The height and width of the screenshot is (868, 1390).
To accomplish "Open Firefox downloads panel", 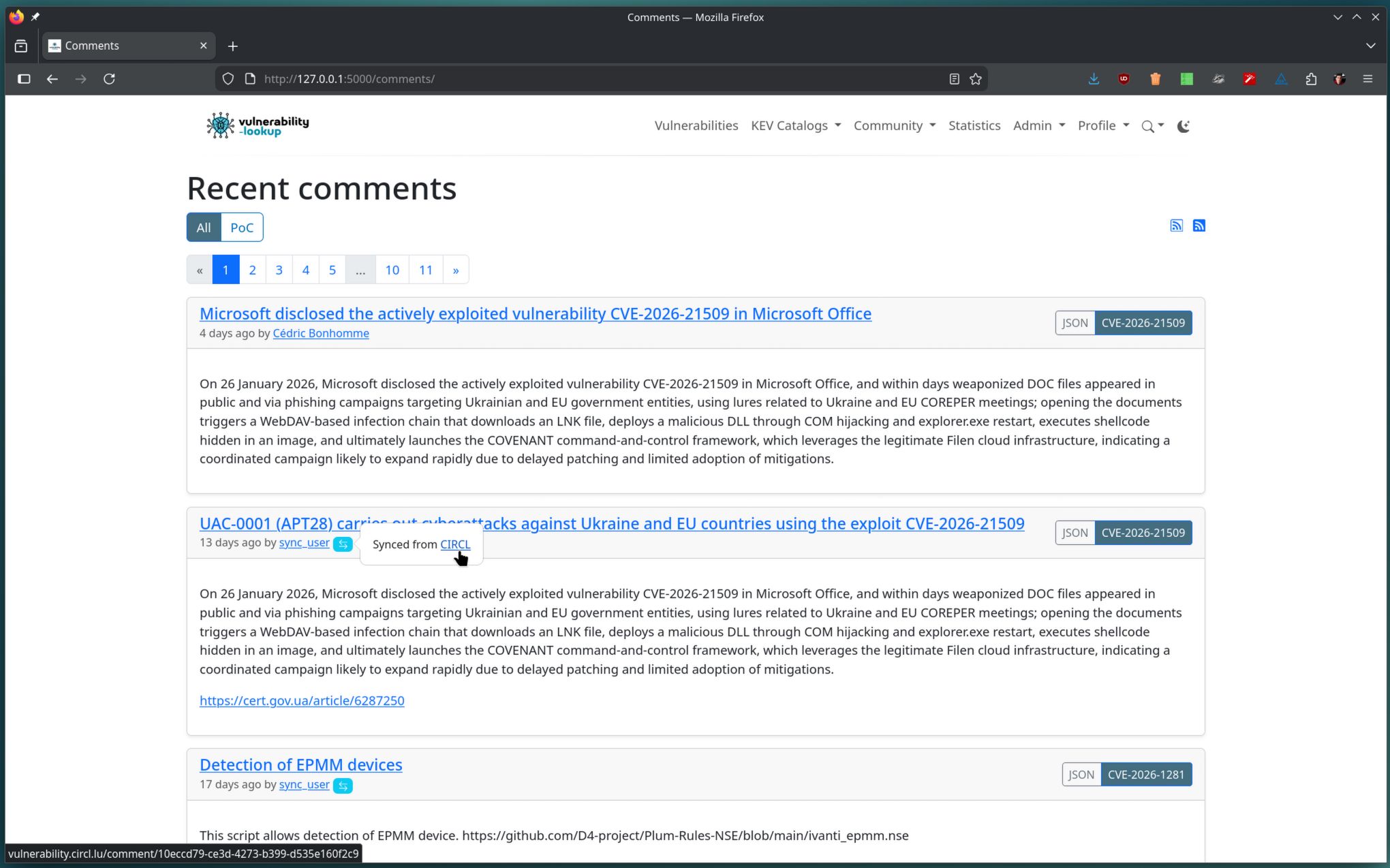I will [x=1094, y=79].
